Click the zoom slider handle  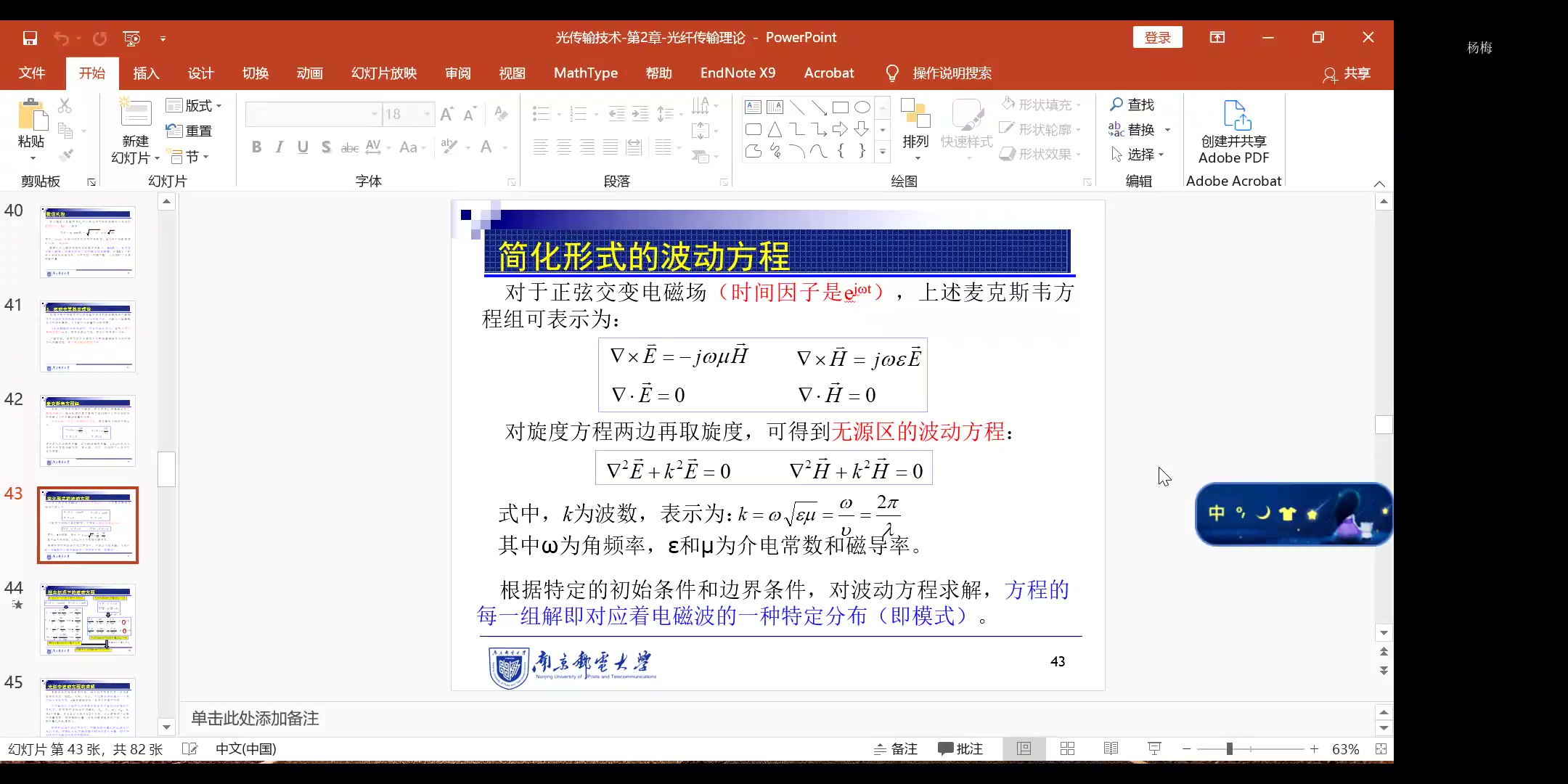pos(1229,748)
